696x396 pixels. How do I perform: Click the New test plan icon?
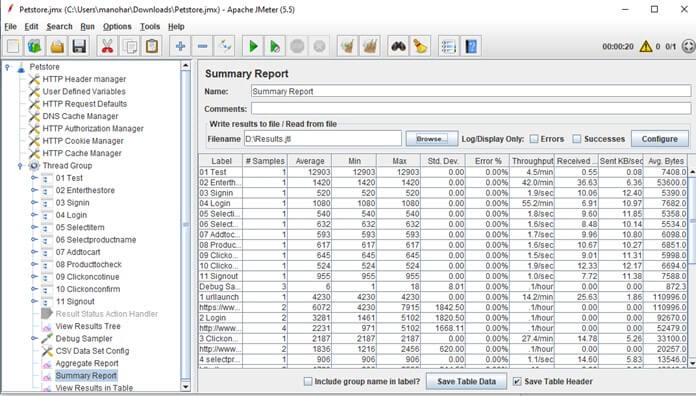(x=13, y=46)
